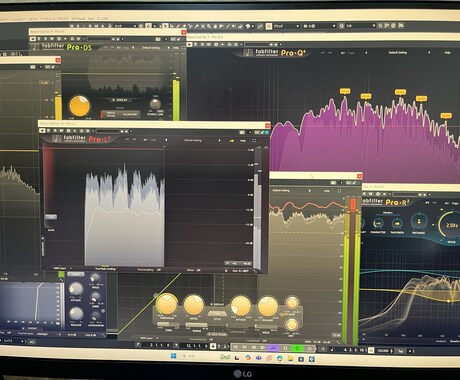This screenshot has width=460, height=380.
Task: Click Display button in Pro-DS
Action: [120, 100]
